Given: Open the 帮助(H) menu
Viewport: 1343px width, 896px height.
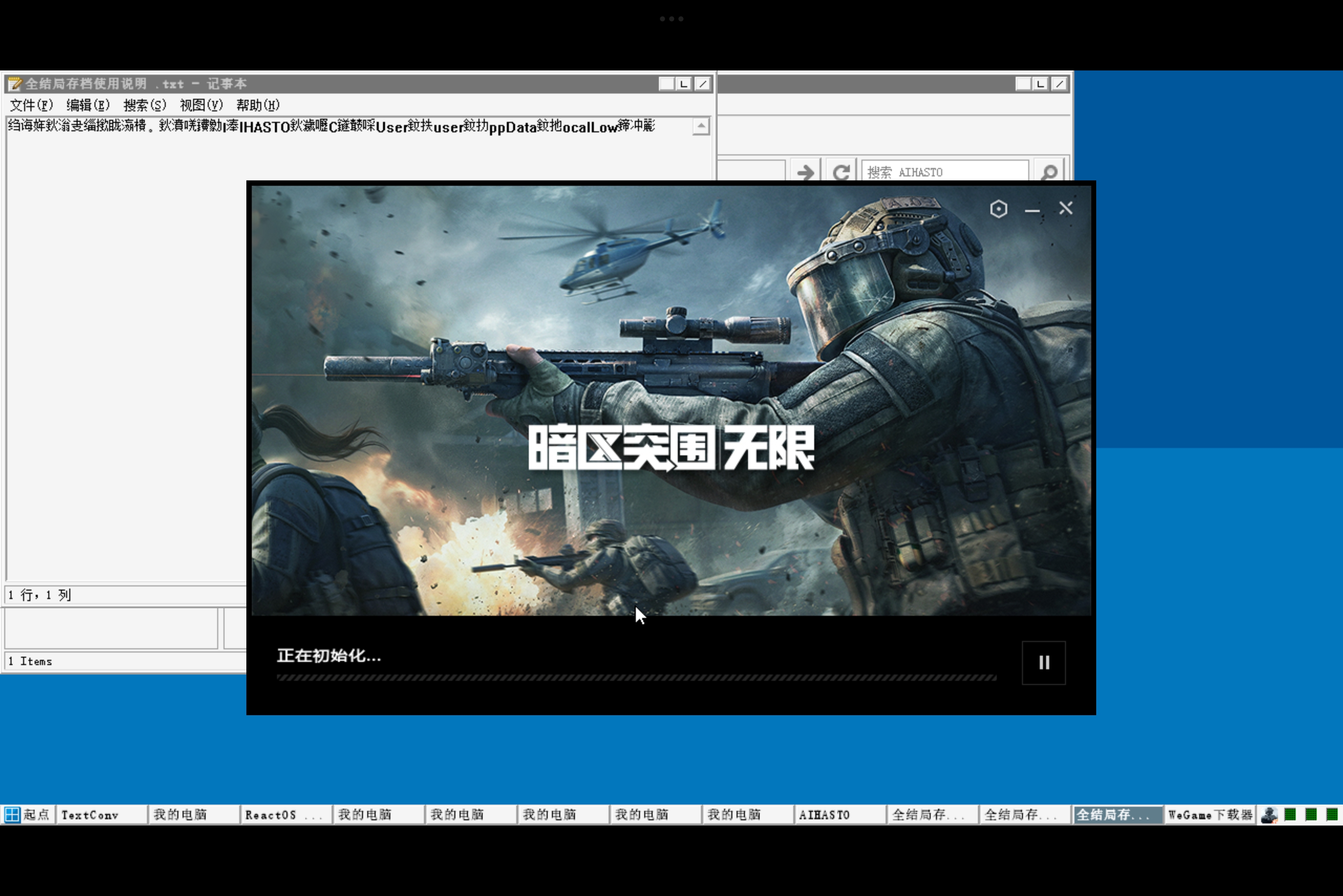Looking at the screenshot, I should 258,105.
